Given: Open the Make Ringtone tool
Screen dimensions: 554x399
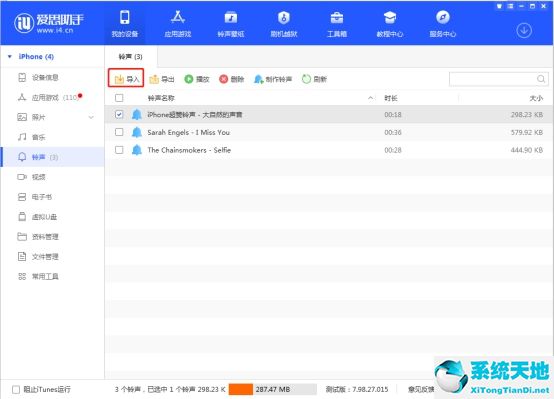Looking at the screenshot, I should tap(273, 79).
